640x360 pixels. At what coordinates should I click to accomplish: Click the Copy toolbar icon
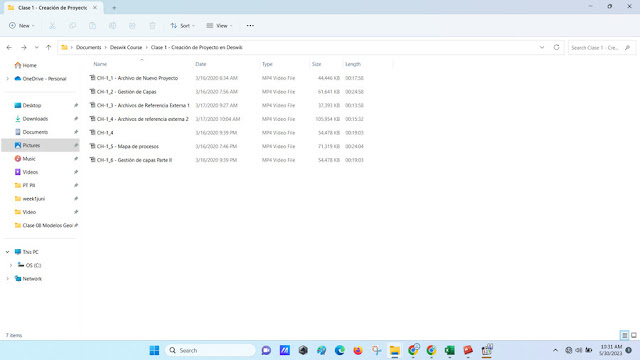click(72, 26)
